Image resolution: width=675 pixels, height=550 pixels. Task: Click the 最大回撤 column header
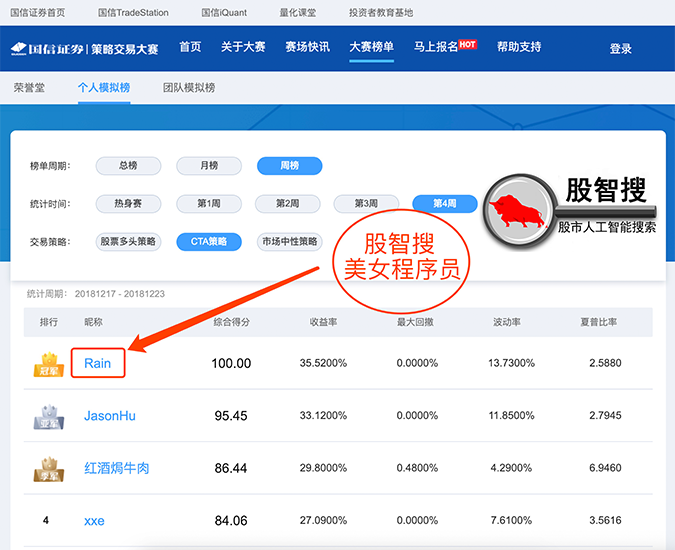point(415,322)
